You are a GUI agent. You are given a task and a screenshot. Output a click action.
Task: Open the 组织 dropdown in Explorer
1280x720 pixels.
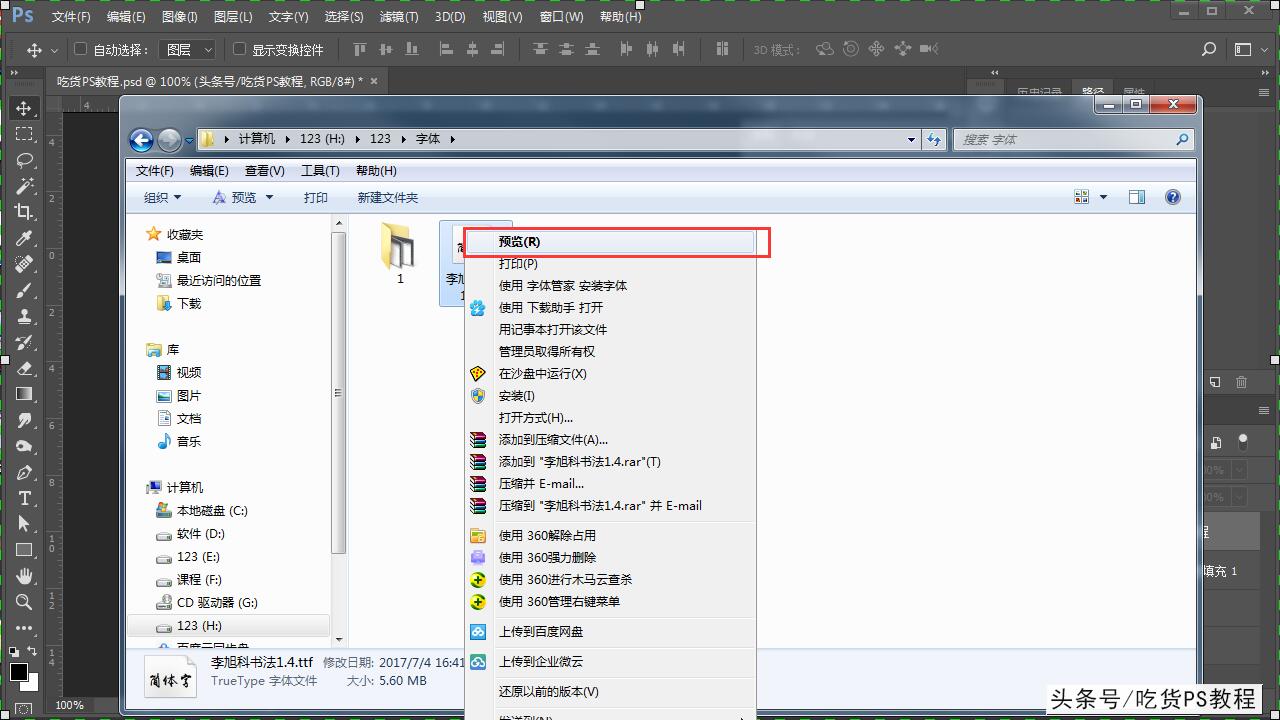tap(162, 197)
